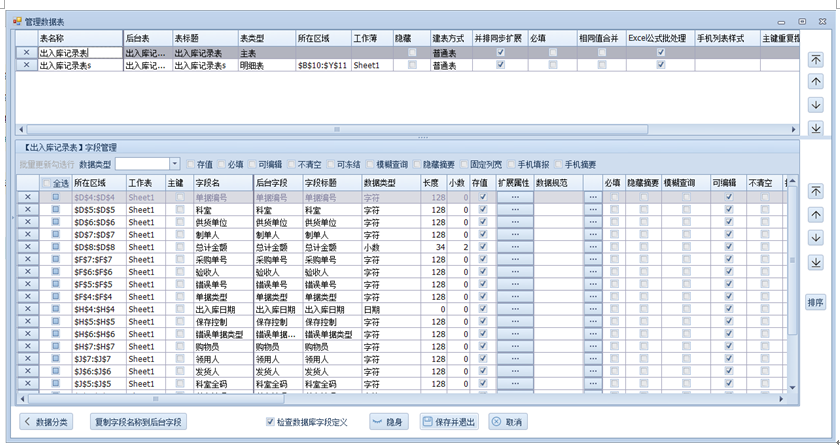The height and width of the screenshot is (446, 840).
Task: Click move-up arrow beside the upper table list
Action: click(816, 82)
